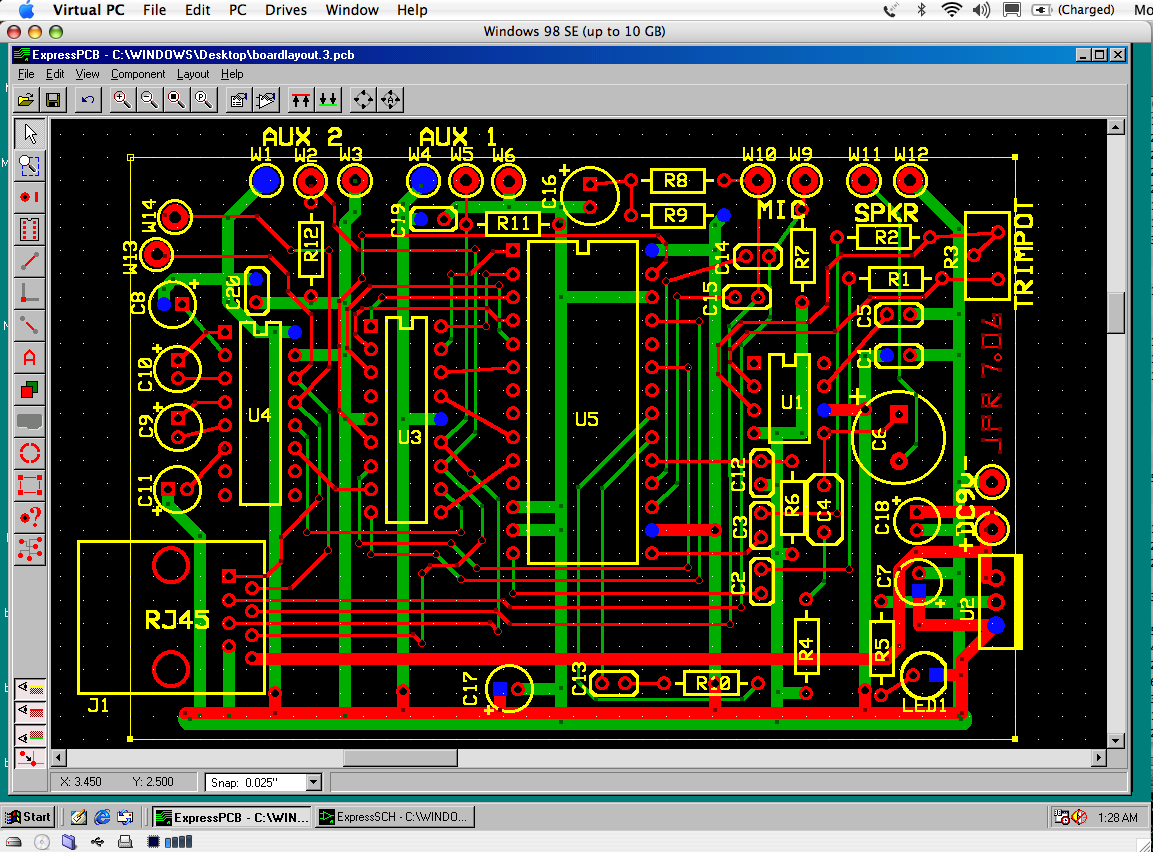Open the Component menu
The height and width of the screenshot is (852, 1153).
(x=138, y=74)
